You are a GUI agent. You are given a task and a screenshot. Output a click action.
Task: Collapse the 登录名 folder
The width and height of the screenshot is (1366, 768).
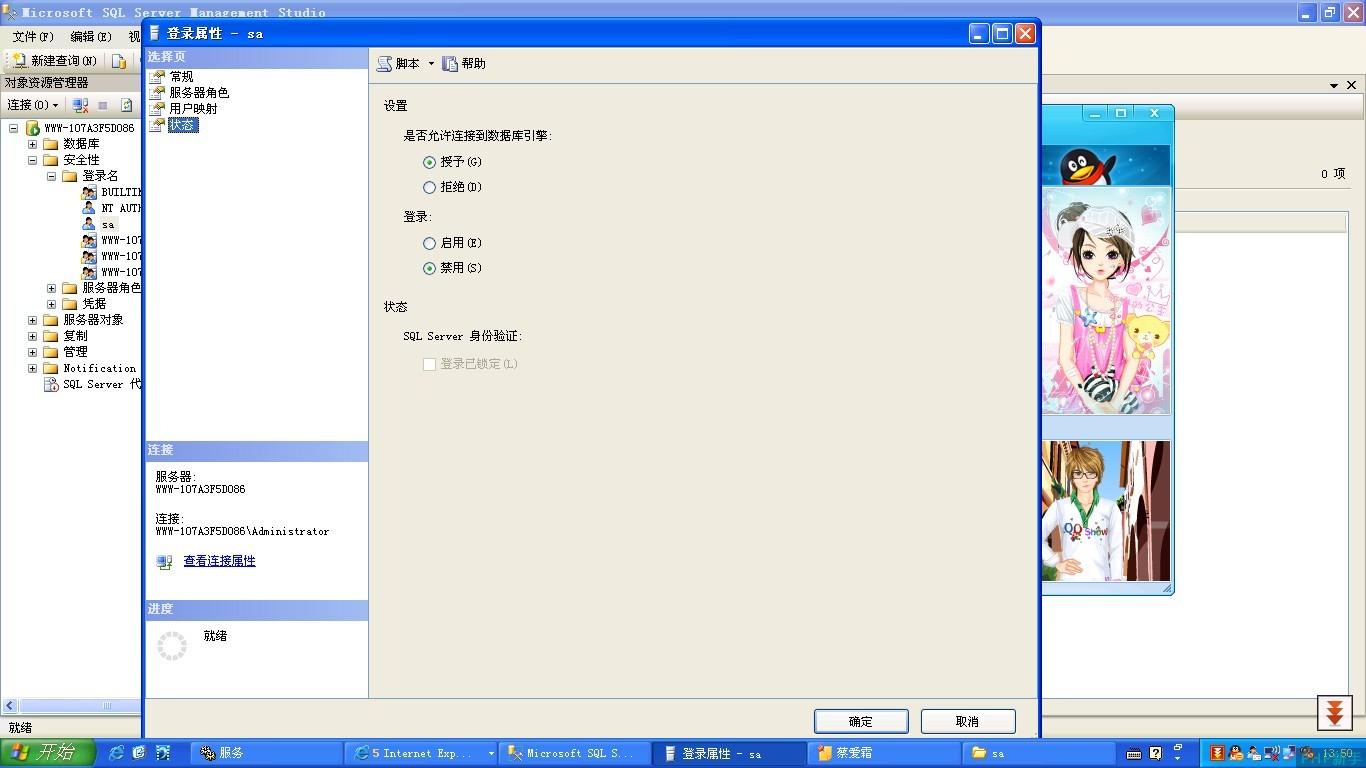[52, 176]
